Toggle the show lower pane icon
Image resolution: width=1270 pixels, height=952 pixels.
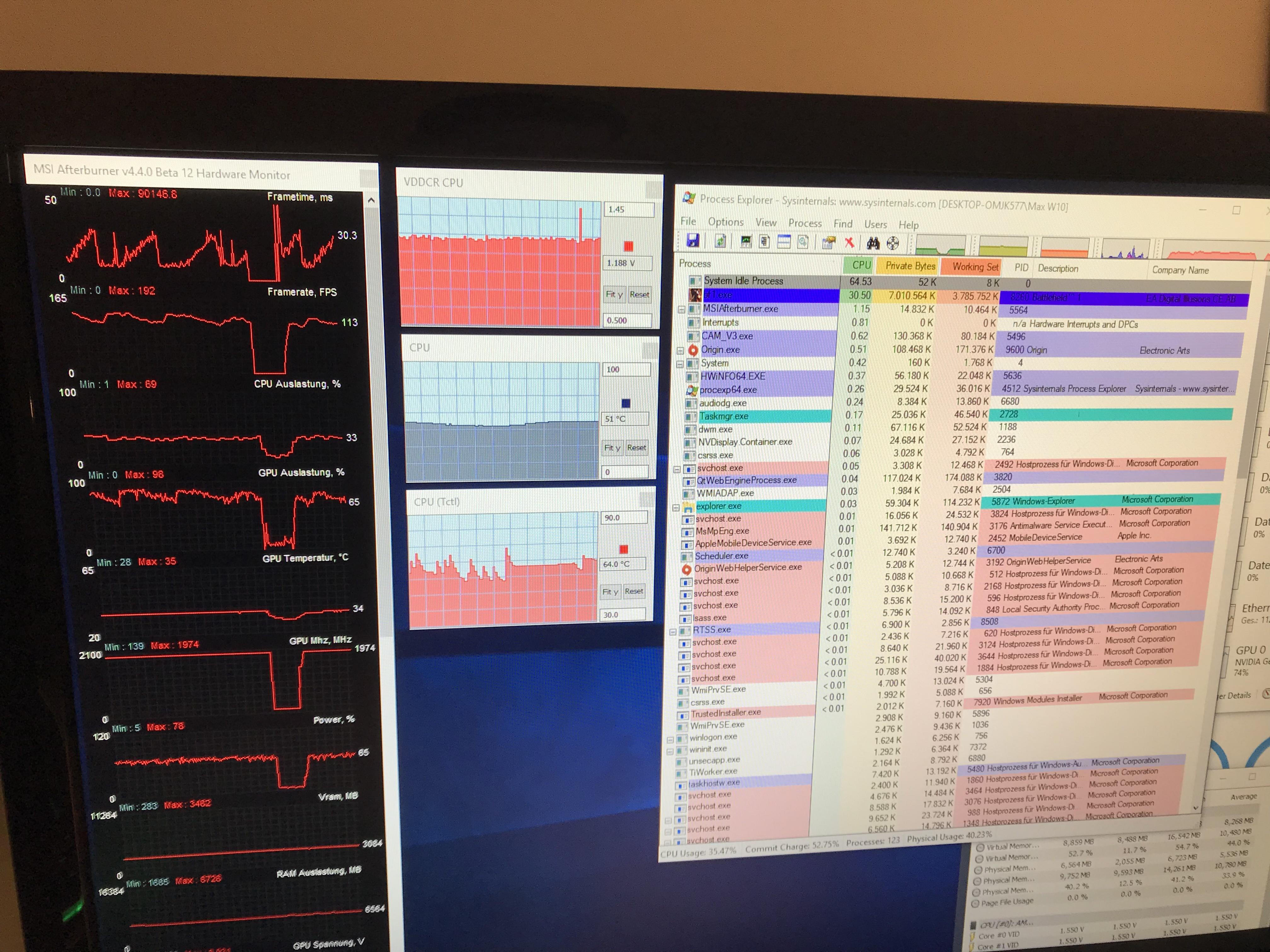[784, 242]
